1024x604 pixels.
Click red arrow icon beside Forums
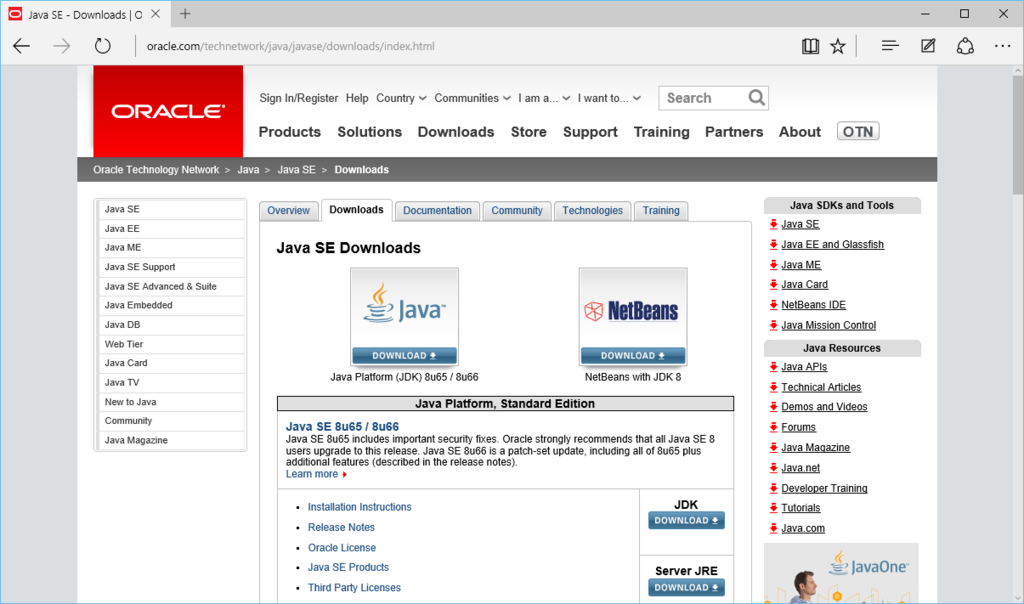coord(773,427)
